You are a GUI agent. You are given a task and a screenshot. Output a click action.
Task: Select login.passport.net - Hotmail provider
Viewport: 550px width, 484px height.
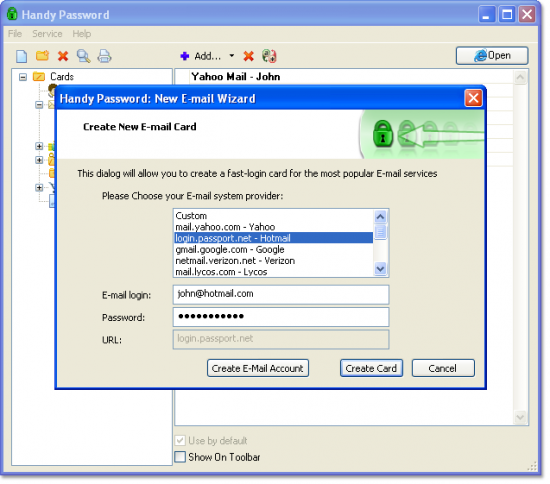pyautogui.click(x=274, y=238)
